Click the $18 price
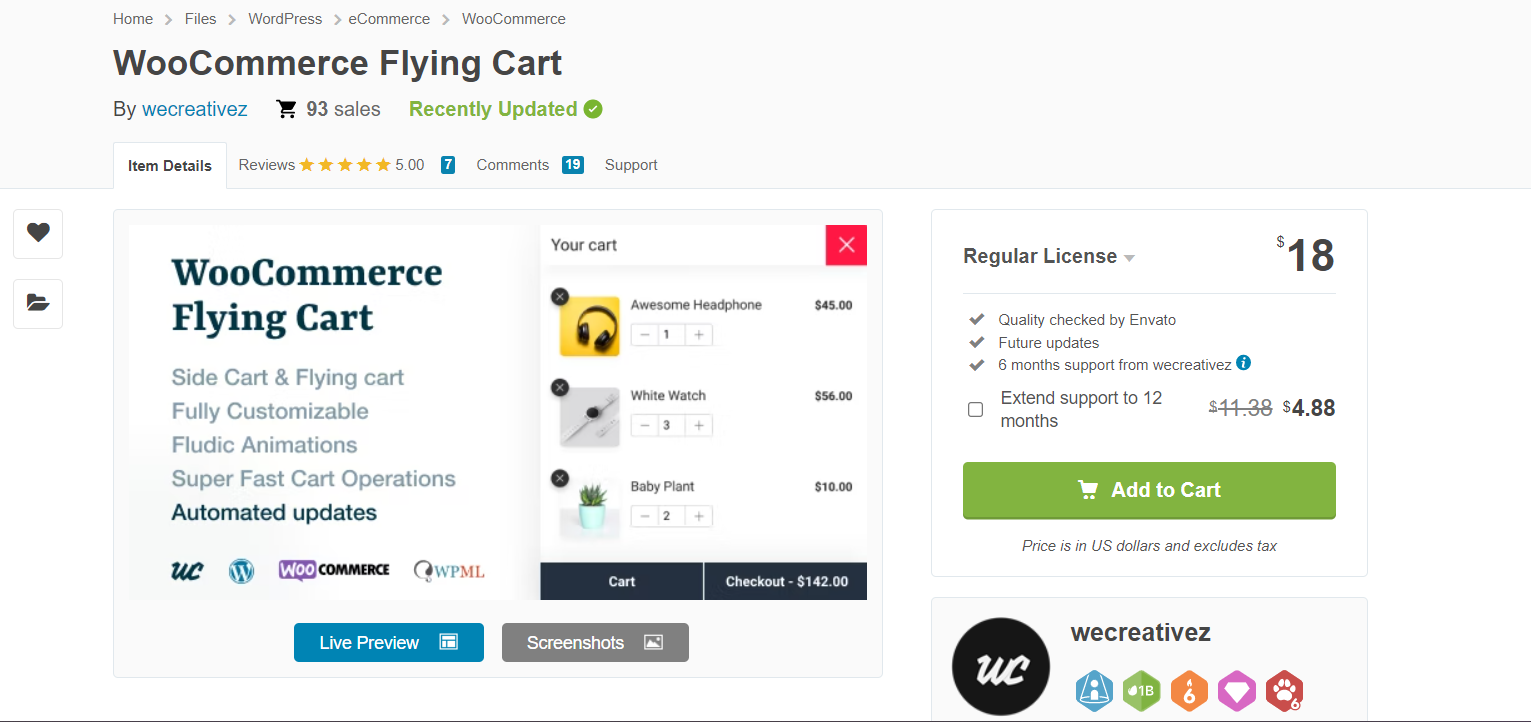This screenshot has width=1531, height=722. [1306, 256]
